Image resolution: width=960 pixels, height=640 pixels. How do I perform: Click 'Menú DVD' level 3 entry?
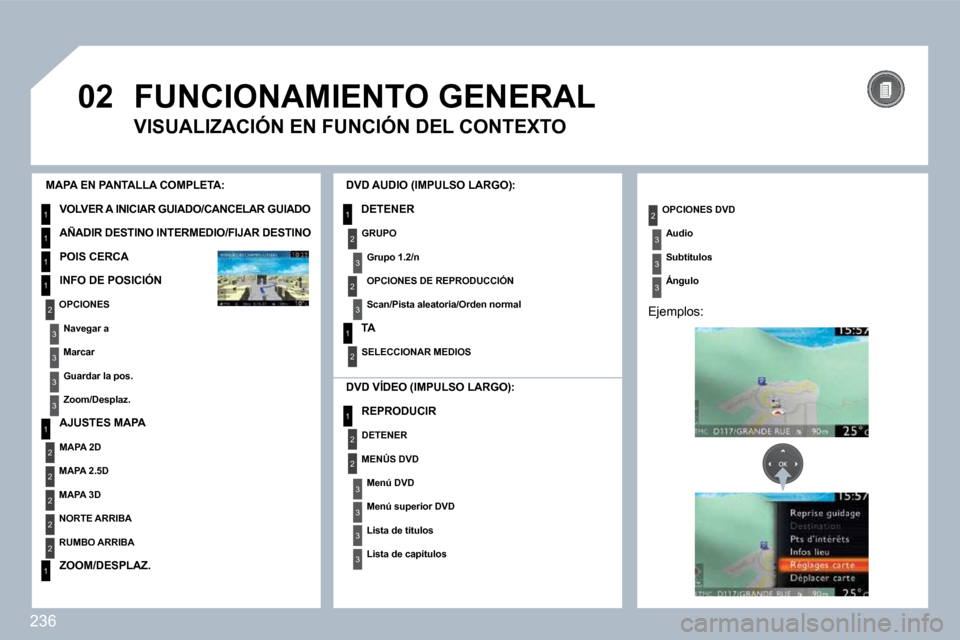391,483
